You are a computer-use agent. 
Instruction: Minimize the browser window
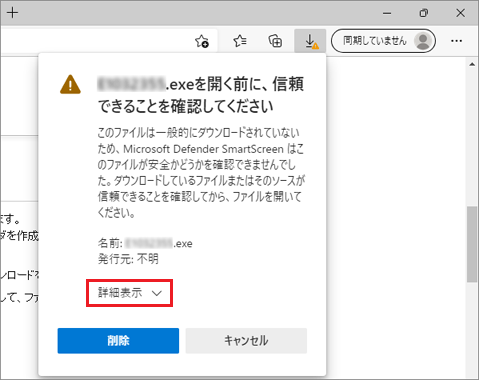tap(387, 13)
